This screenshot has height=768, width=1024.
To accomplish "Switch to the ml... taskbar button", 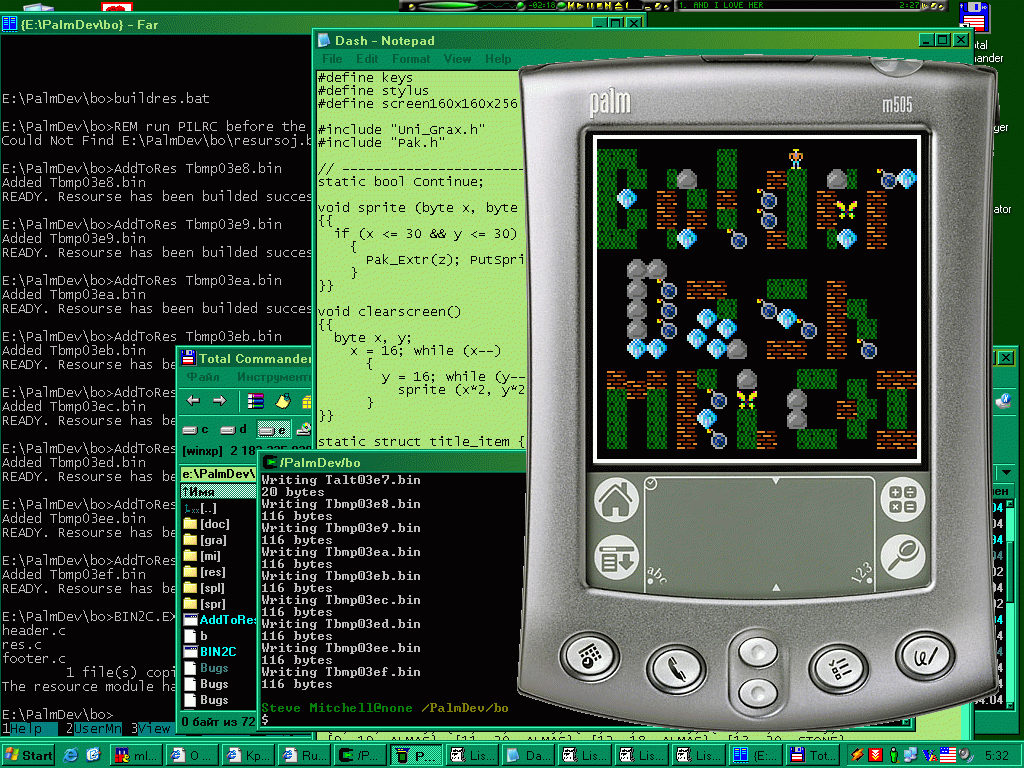I will pos(136,756).
